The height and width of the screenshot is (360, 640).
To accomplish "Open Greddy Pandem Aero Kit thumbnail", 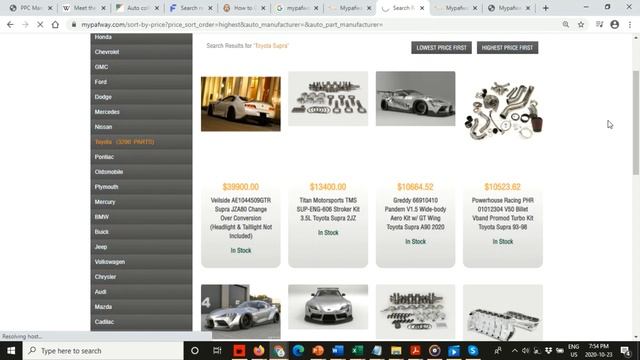I will click(x=416, y=98).
